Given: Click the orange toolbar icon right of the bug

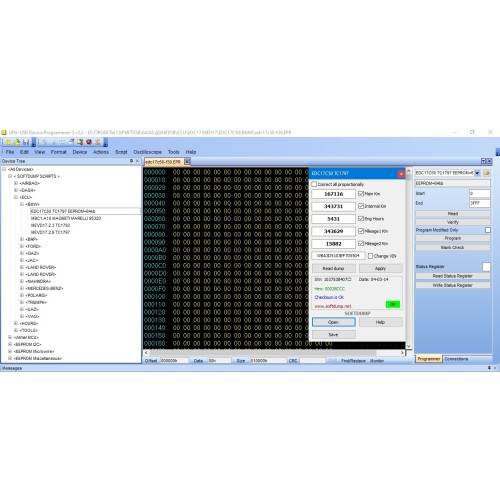Looking at the screenshot, I should 98,142.
